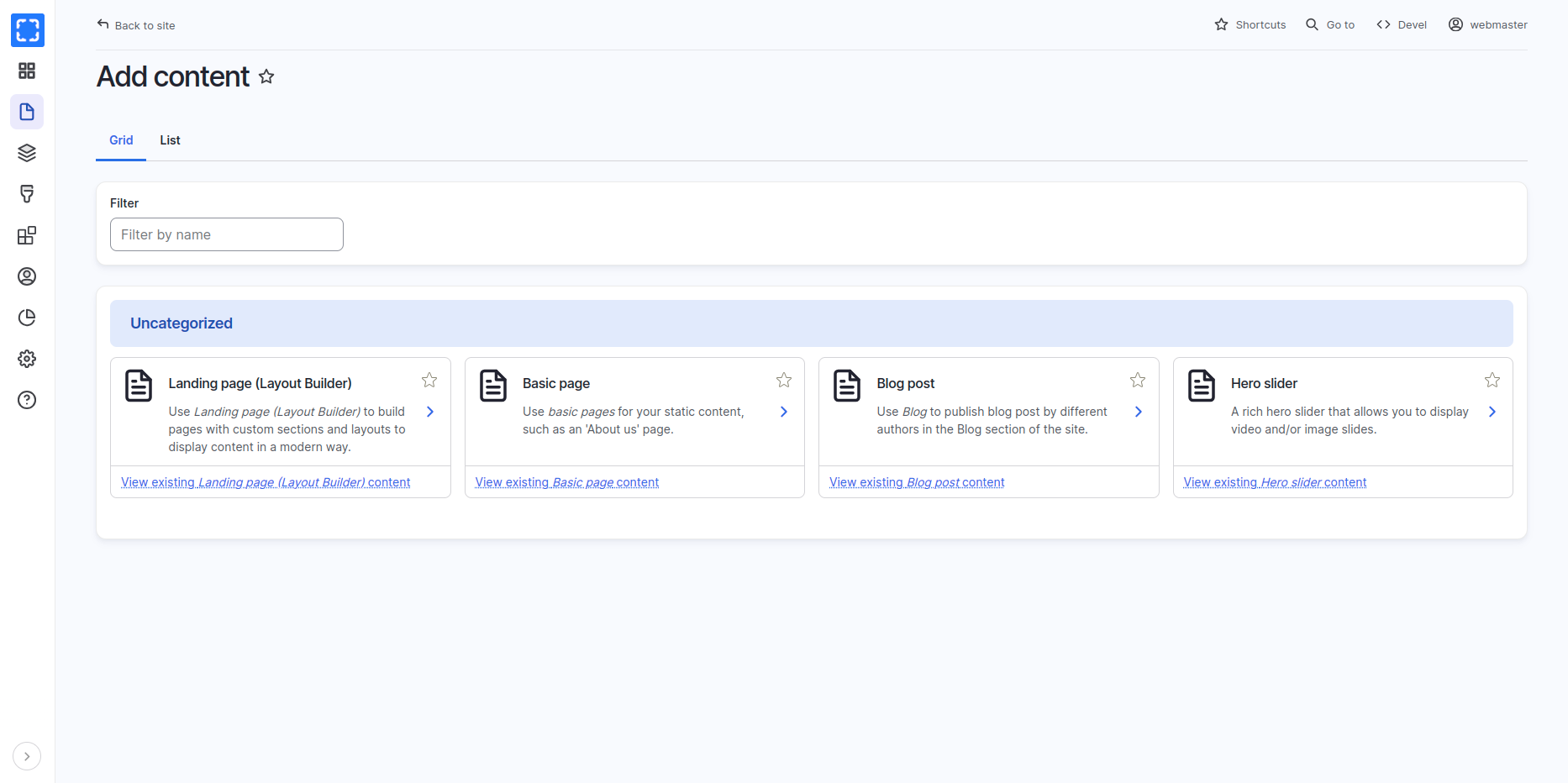The height and width of the screenshot is (783, 1568).
Task: Click chevron arrow on Hero slider card
Action: (1492, 412)
